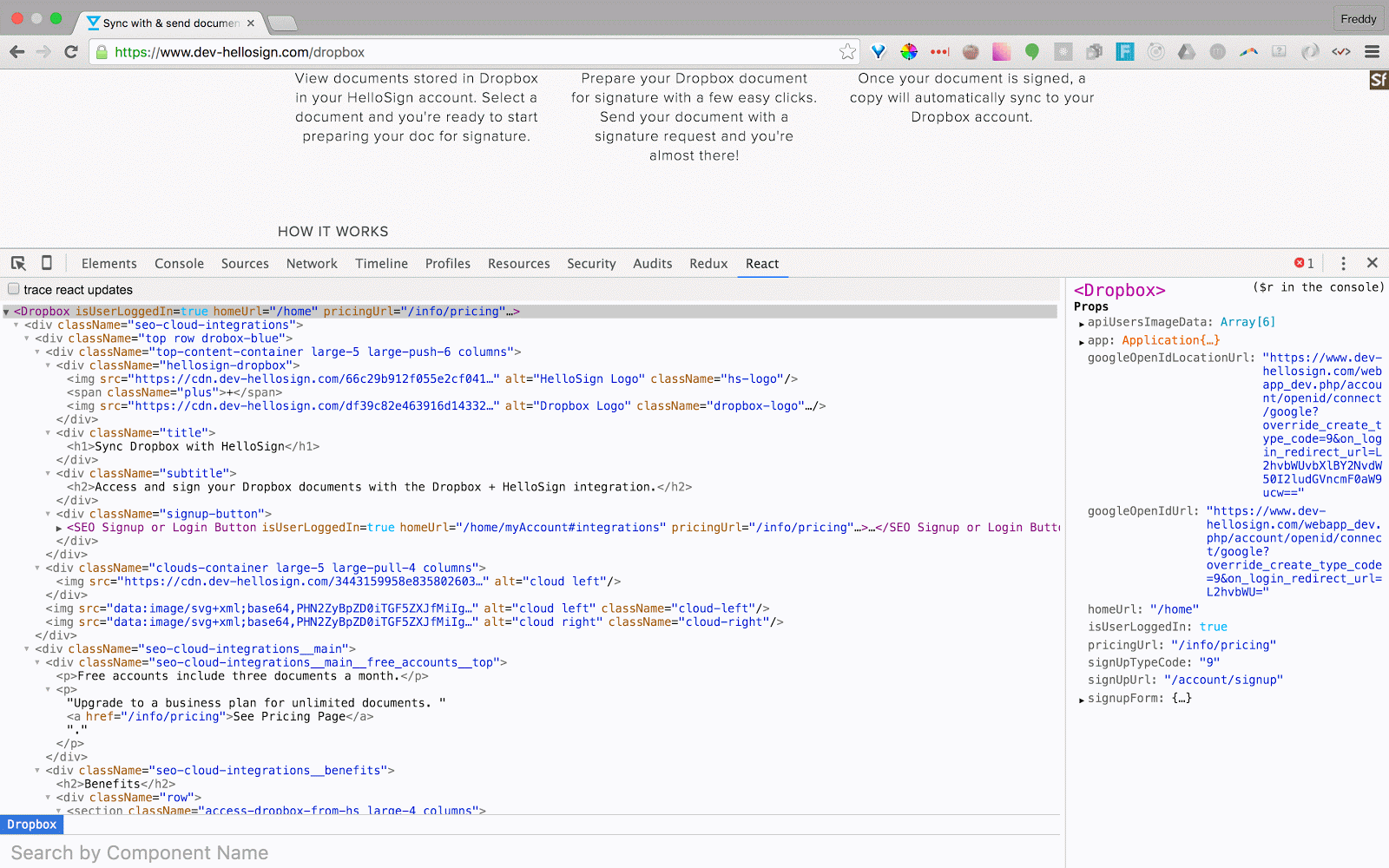Click the inspect element picker icon
The width and height of the screenshot is (1389, 868).
[18, 263]
